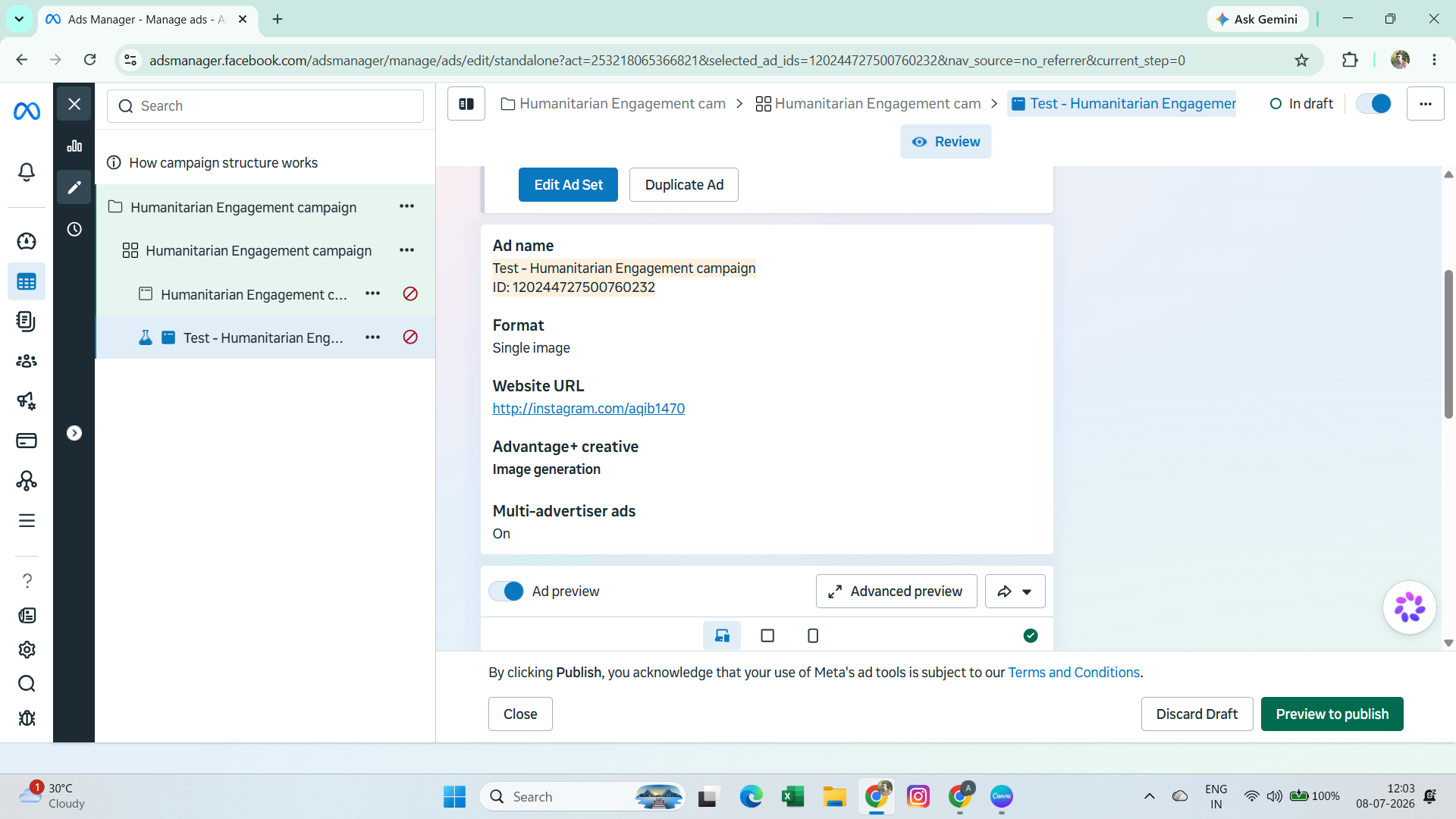This screenshot has width=1456, height=819.
Task: Click the Duplicate Ad button
Action: pos(684,185)
